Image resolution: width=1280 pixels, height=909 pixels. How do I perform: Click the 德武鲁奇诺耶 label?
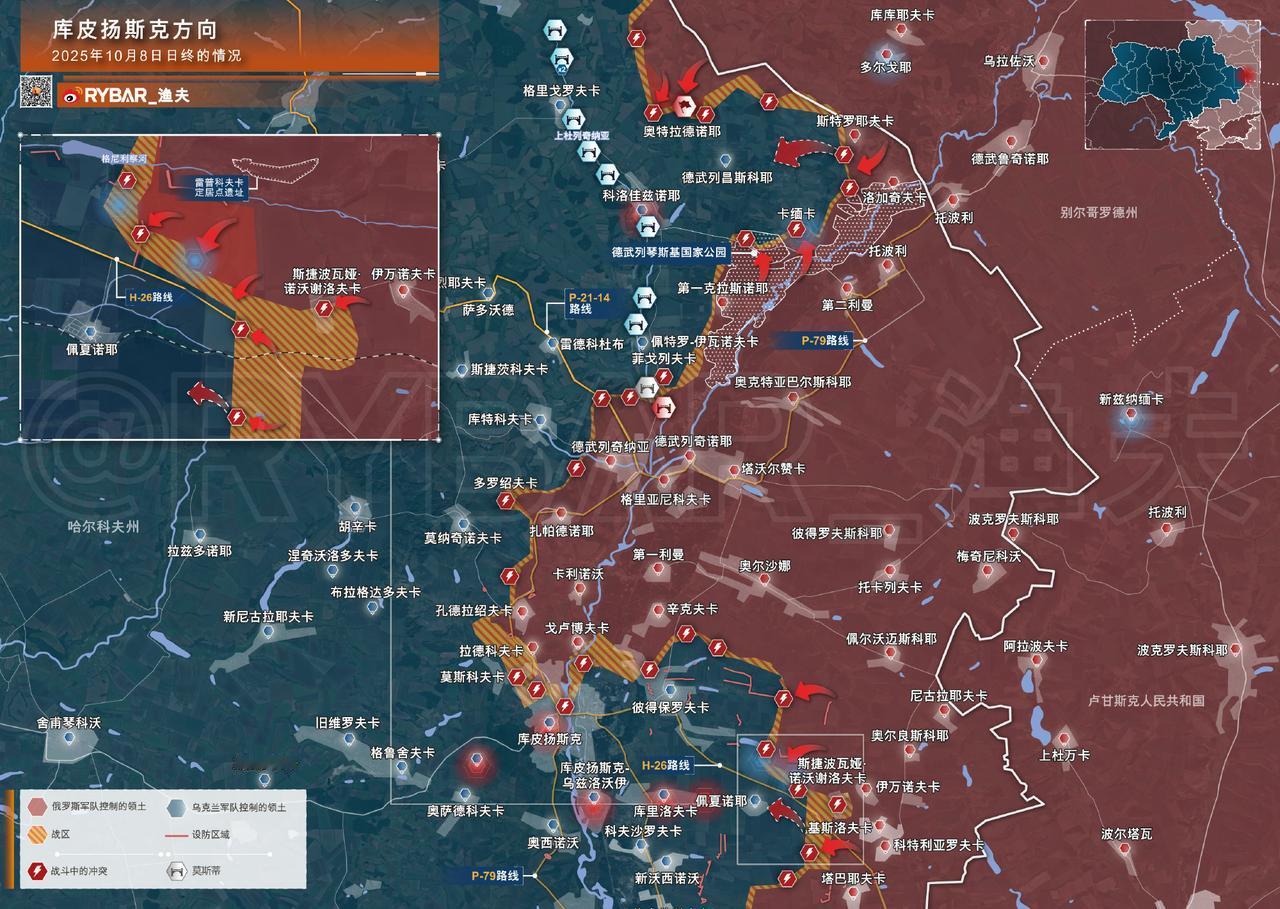(1010, 158)
